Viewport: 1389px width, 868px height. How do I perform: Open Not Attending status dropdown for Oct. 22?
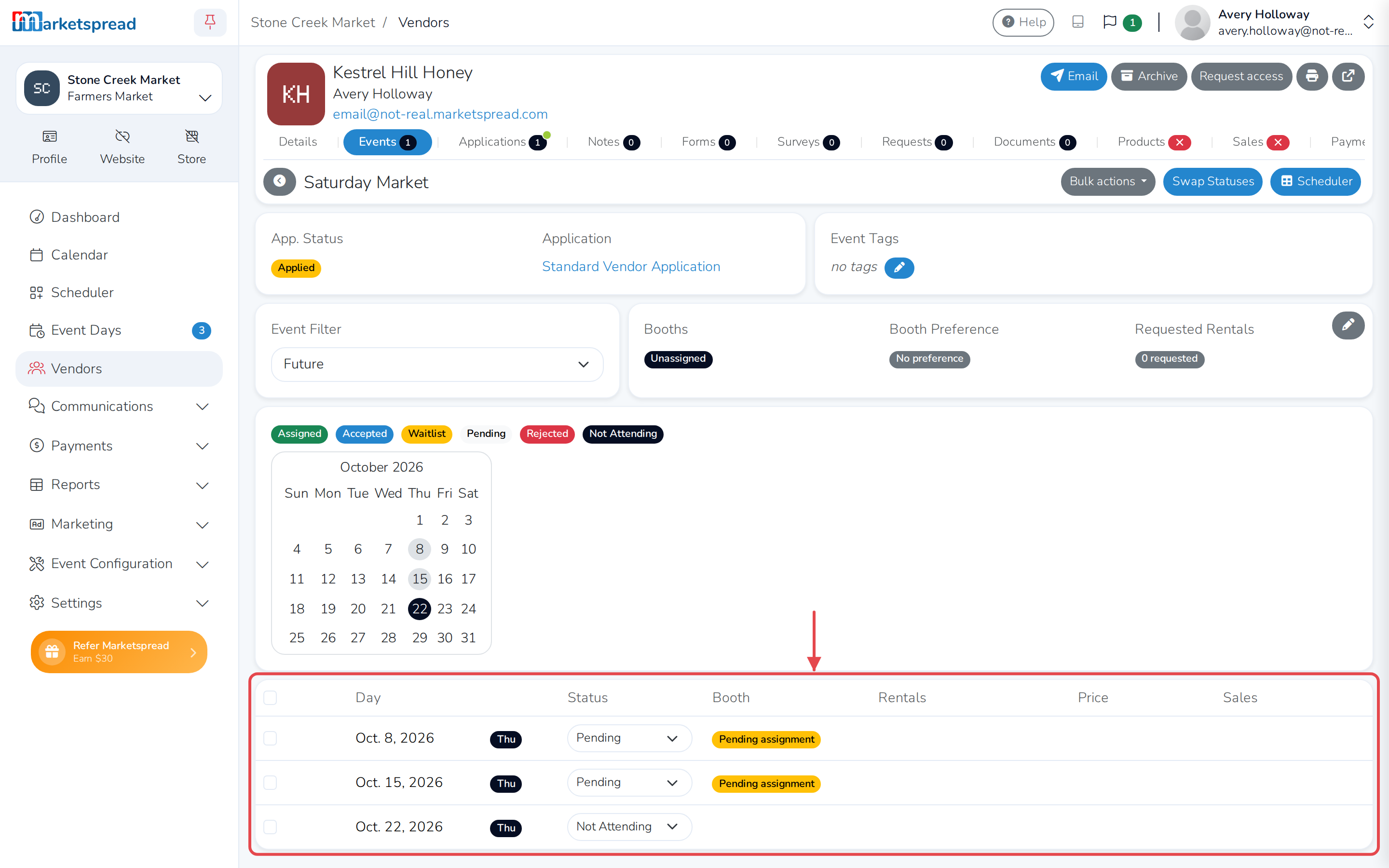629,827
